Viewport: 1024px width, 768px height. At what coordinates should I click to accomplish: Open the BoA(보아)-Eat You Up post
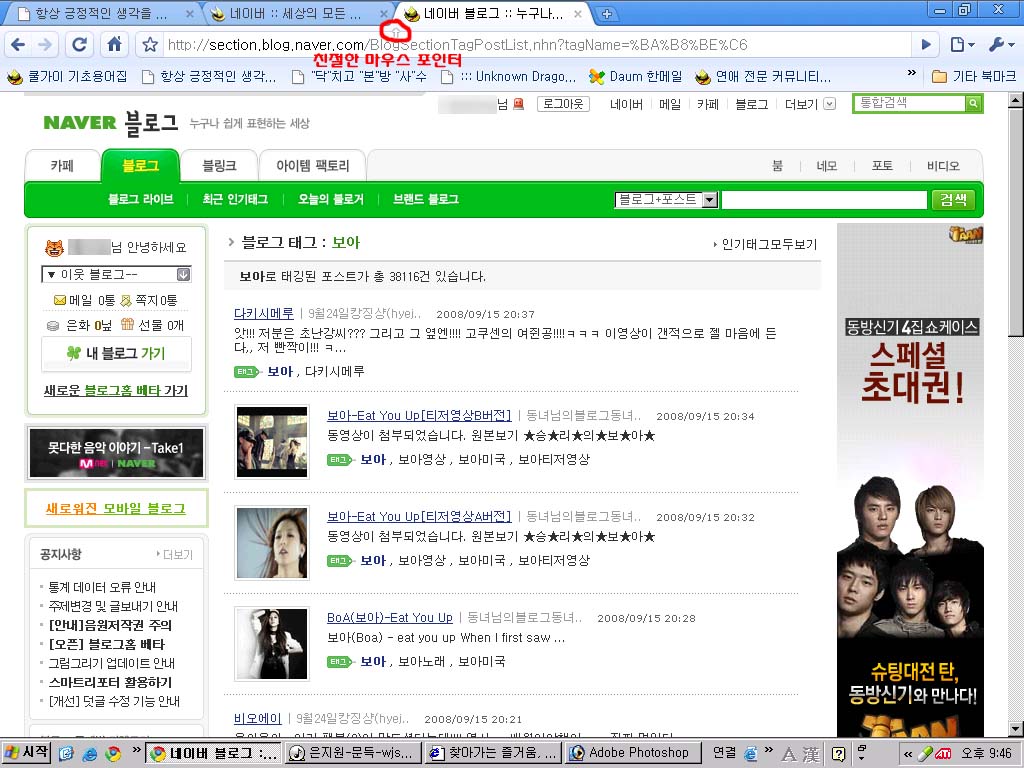tap(390, 618)
